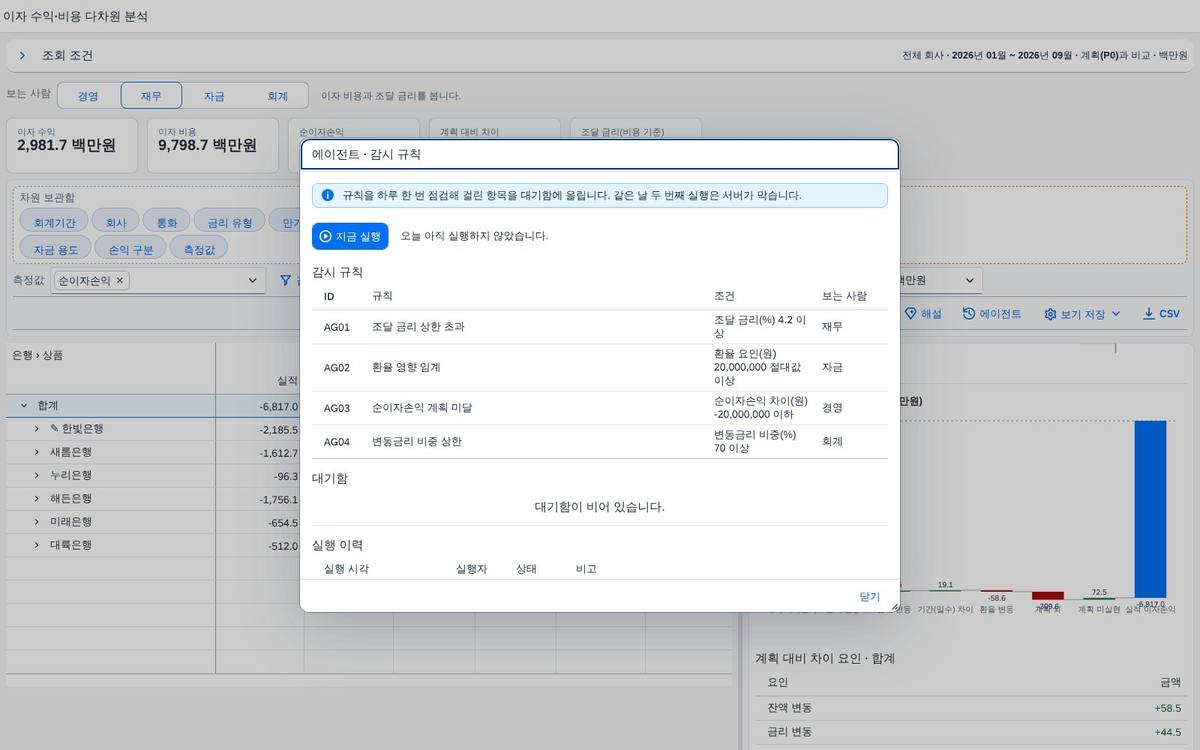
Task: Click the 조달 금리 상한 초과 rule name
Action: coord(418,327)
